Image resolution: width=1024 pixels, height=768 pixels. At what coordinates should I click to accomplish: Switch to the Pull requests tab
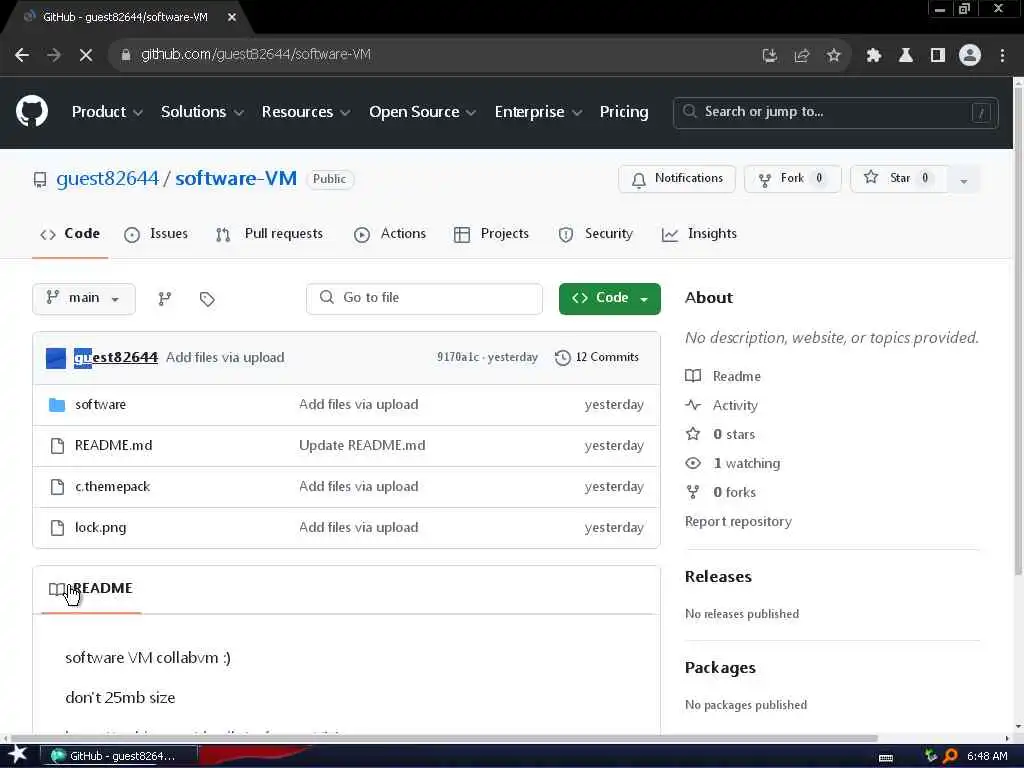(x=269, y=234)
